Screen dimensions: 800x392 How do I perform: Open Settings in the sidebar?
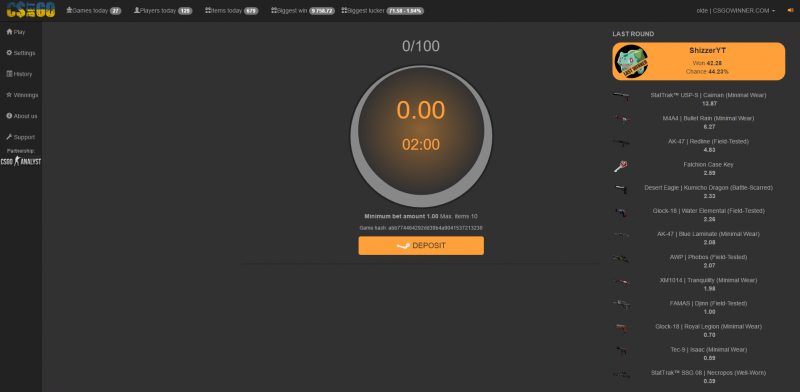pyautogui.click(x=21, y=53)
